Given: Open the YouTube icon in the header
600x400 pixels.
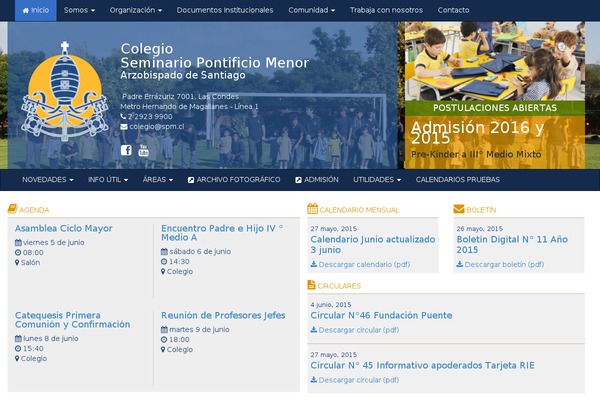Looking at the screenshot, I should click(x=143, y=150).
